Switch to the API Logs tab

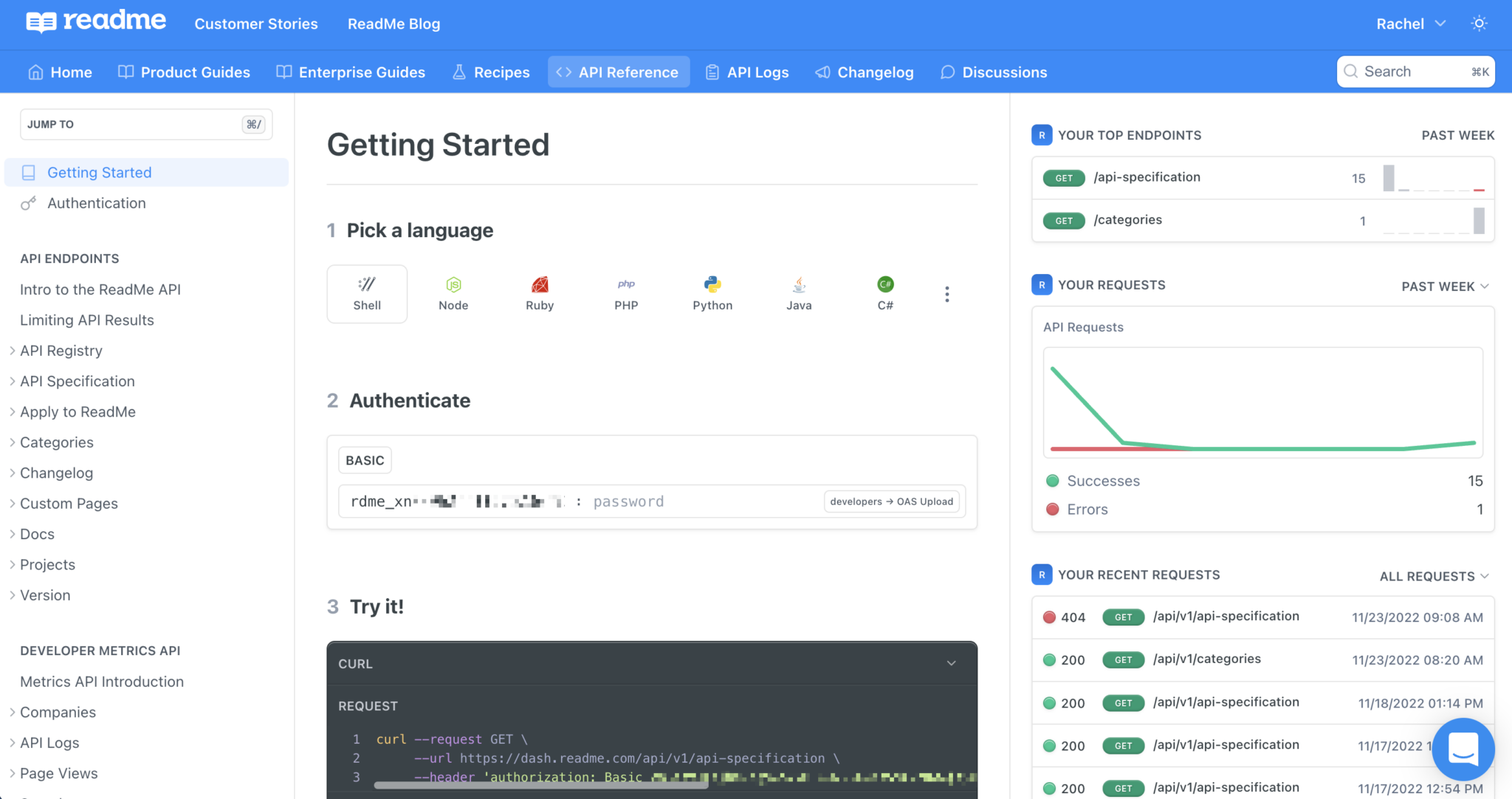[x=747, y=72]
